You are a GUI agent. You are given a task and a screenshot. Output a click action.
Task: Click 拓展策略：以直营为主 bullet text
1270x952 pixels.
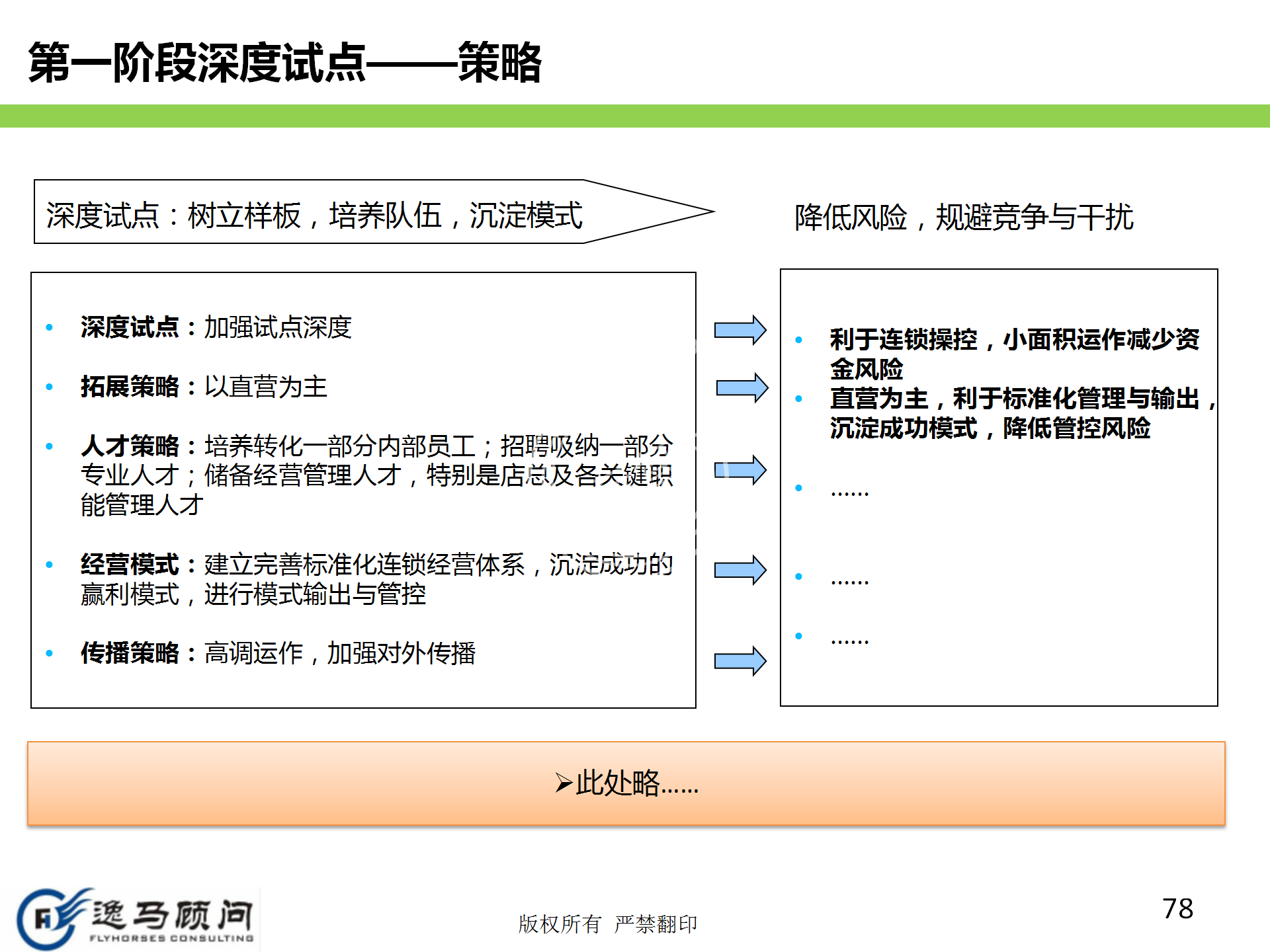pos(204,387)
